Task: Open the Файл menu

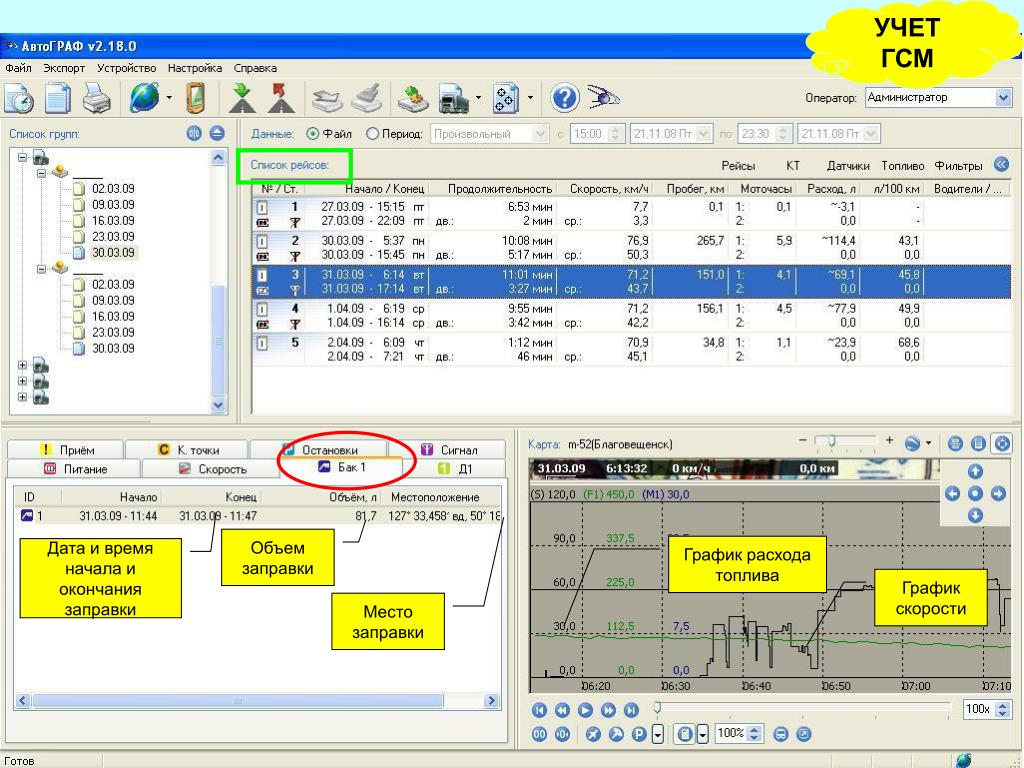Action: click(x=18, y=68)
